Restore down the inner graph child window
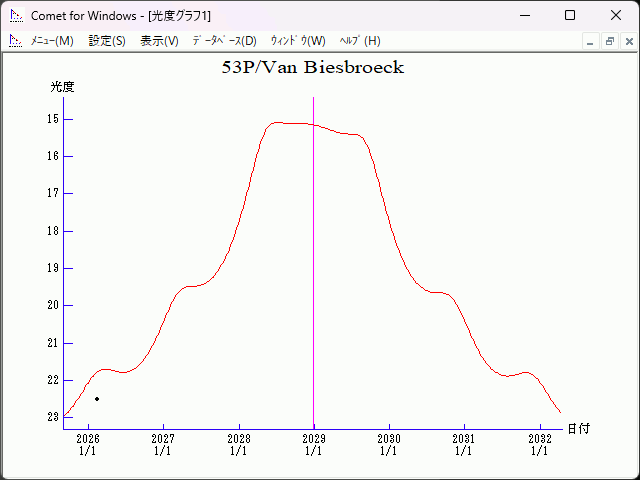The height and width of the screenshot is (480, 640). click(609, 41)
